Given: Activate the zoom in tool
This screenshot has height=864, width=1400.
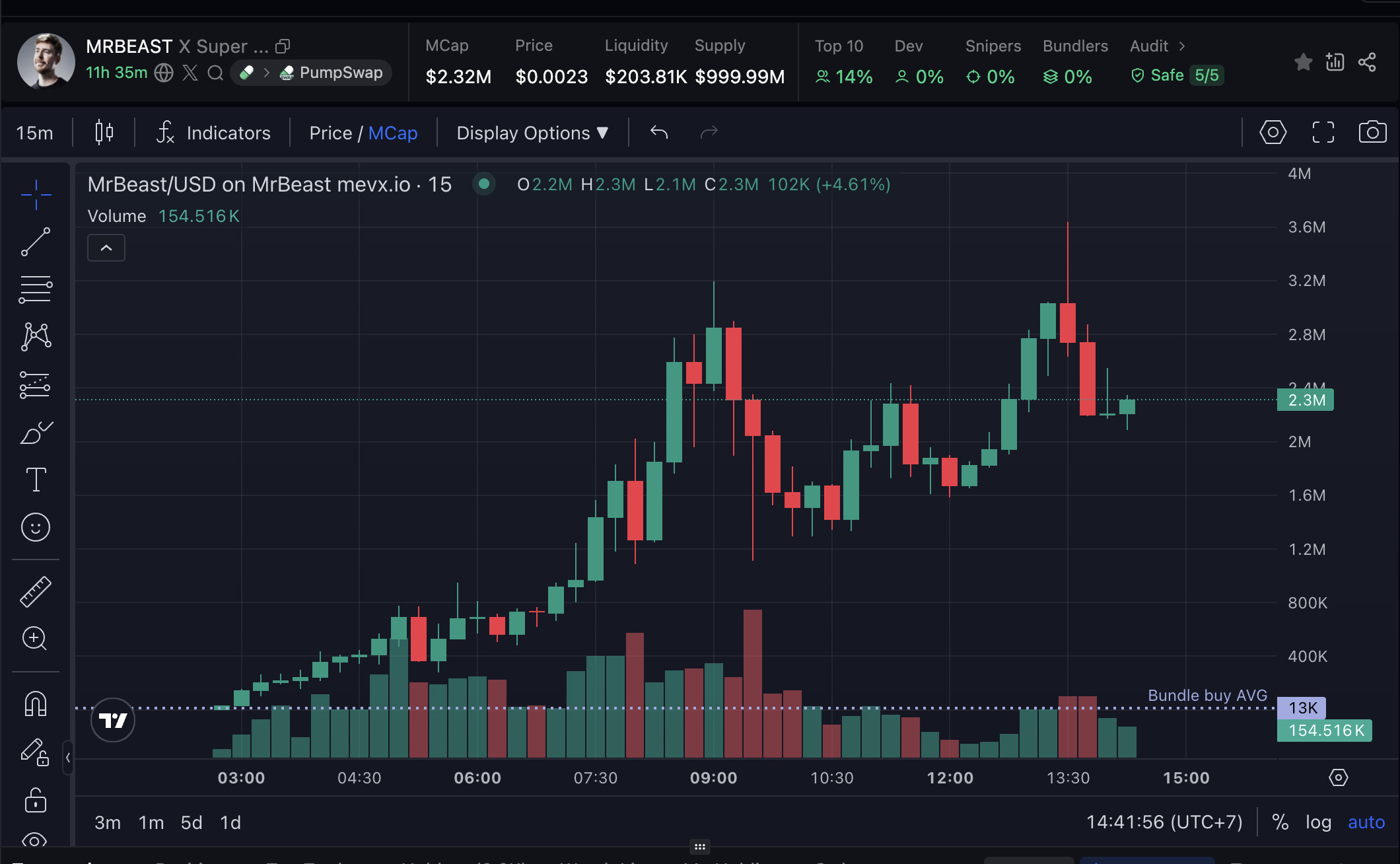Looking at the screenshot, I should tap(36, 638).
